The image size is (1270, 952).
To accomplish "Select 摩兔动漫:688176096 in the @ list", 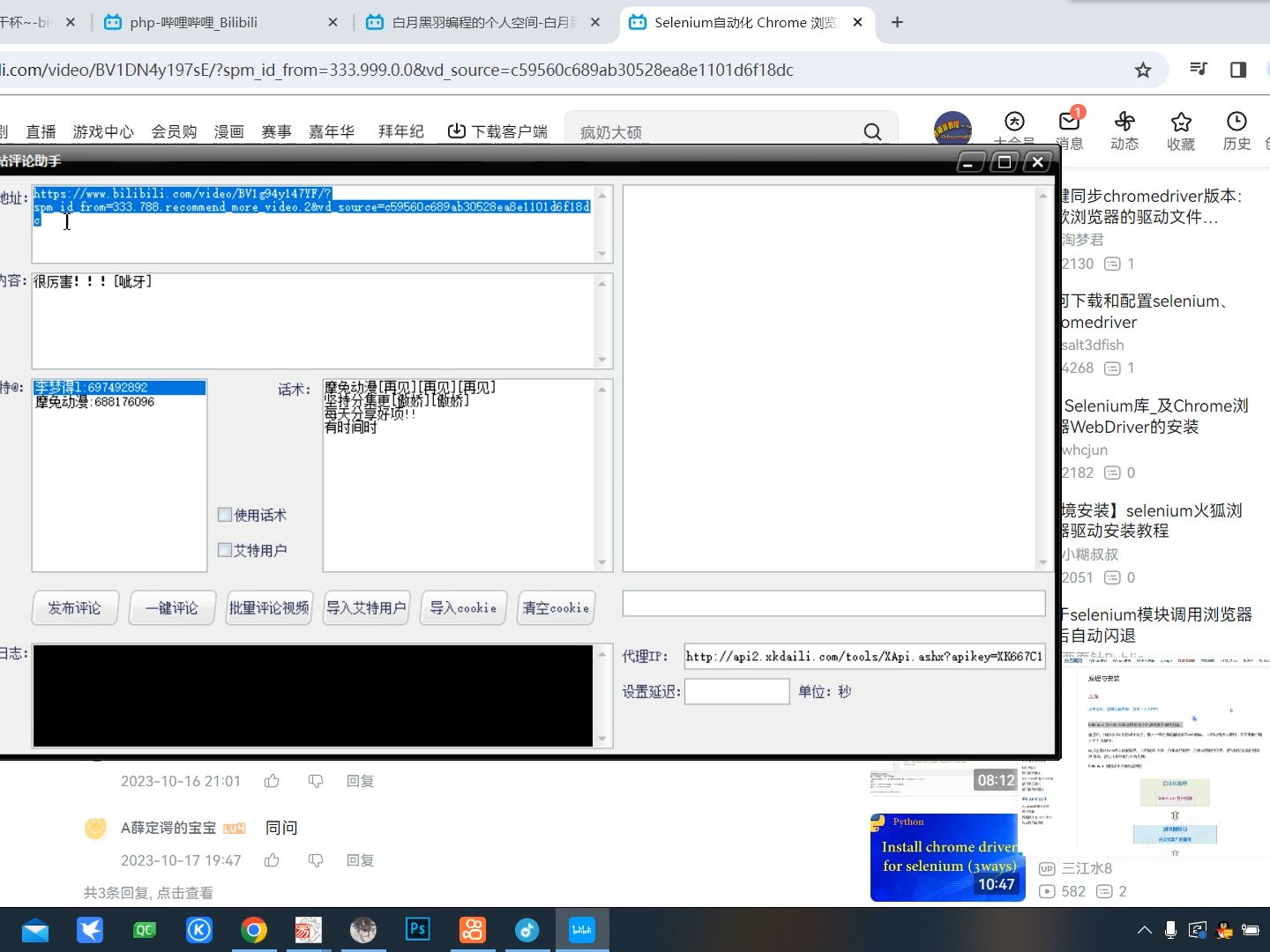I will click(119, 402).
